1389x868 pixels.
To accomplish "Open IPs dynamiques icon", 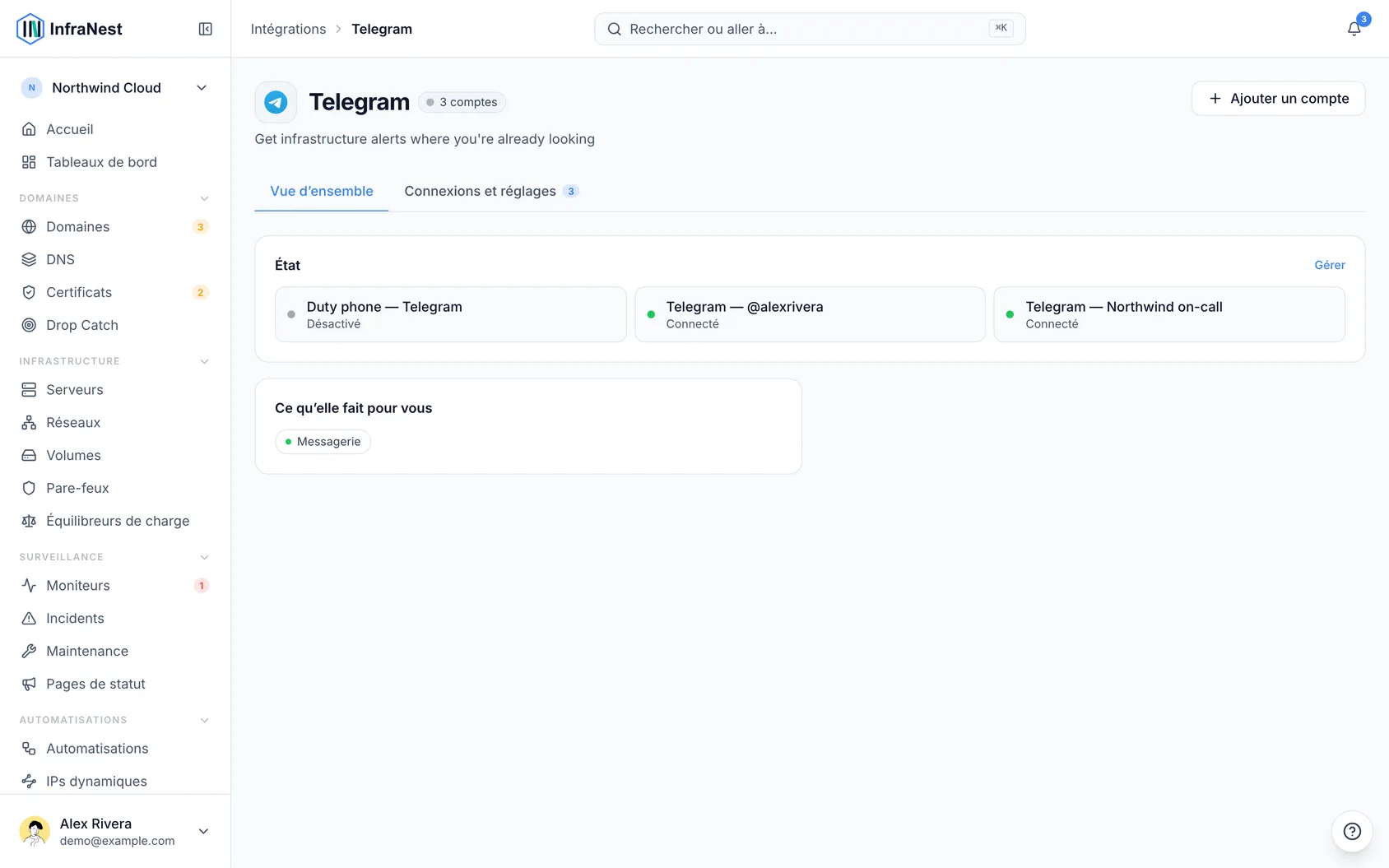I will pyautogui.click(x=29, y=781).
